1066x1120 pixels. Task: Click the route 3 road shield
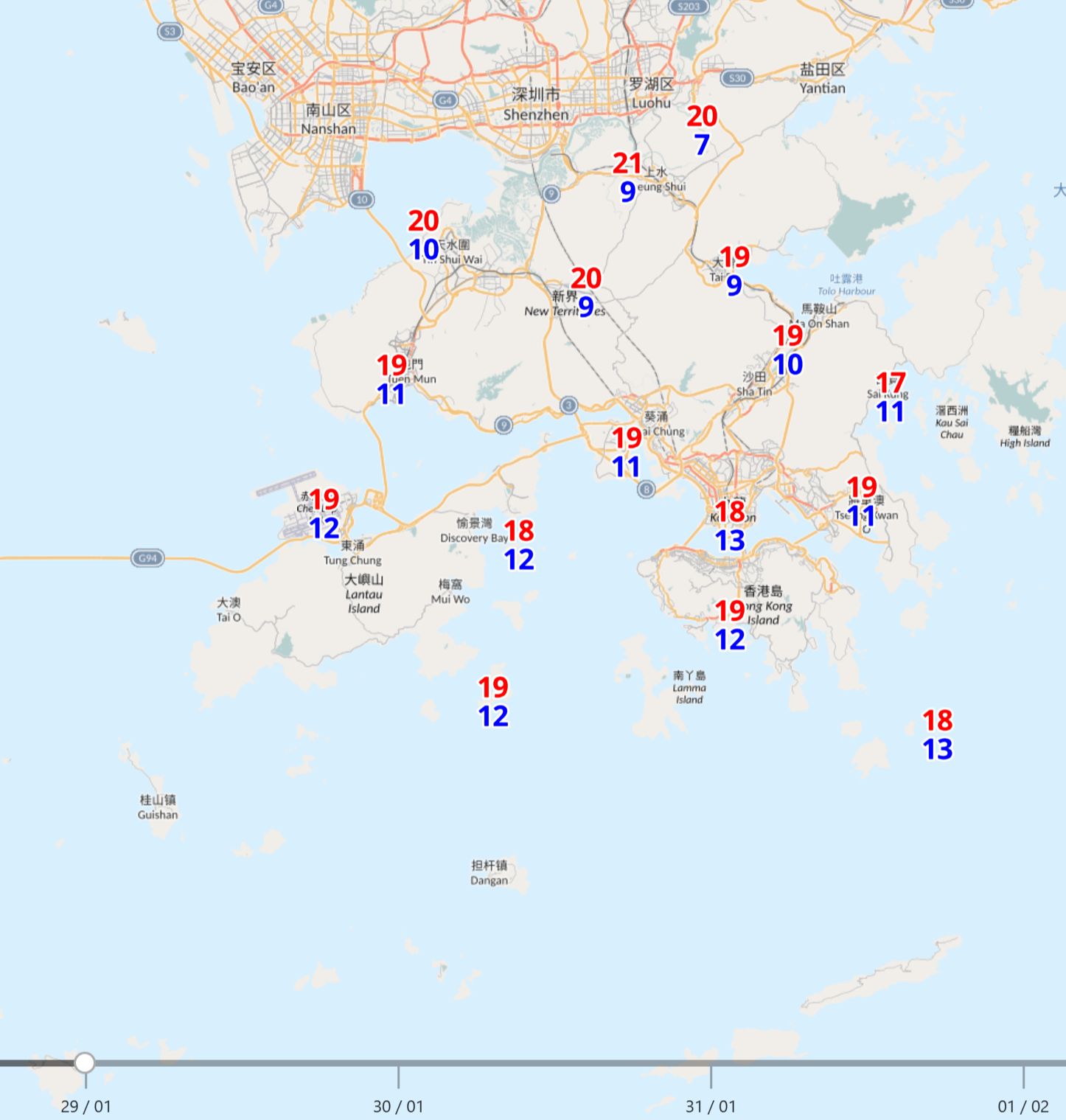click(568, 405)
